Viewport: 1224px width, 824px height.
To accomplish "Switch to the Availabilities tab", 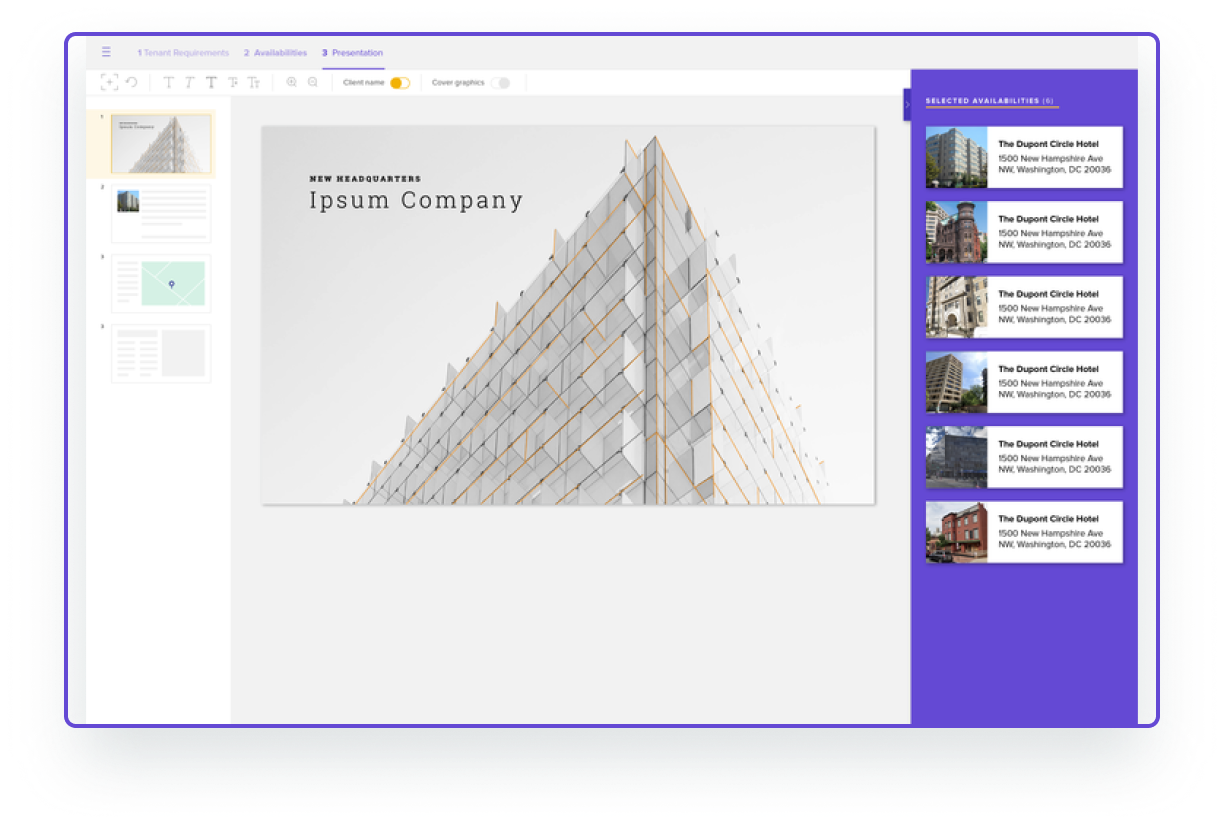I will coord(276,53).
